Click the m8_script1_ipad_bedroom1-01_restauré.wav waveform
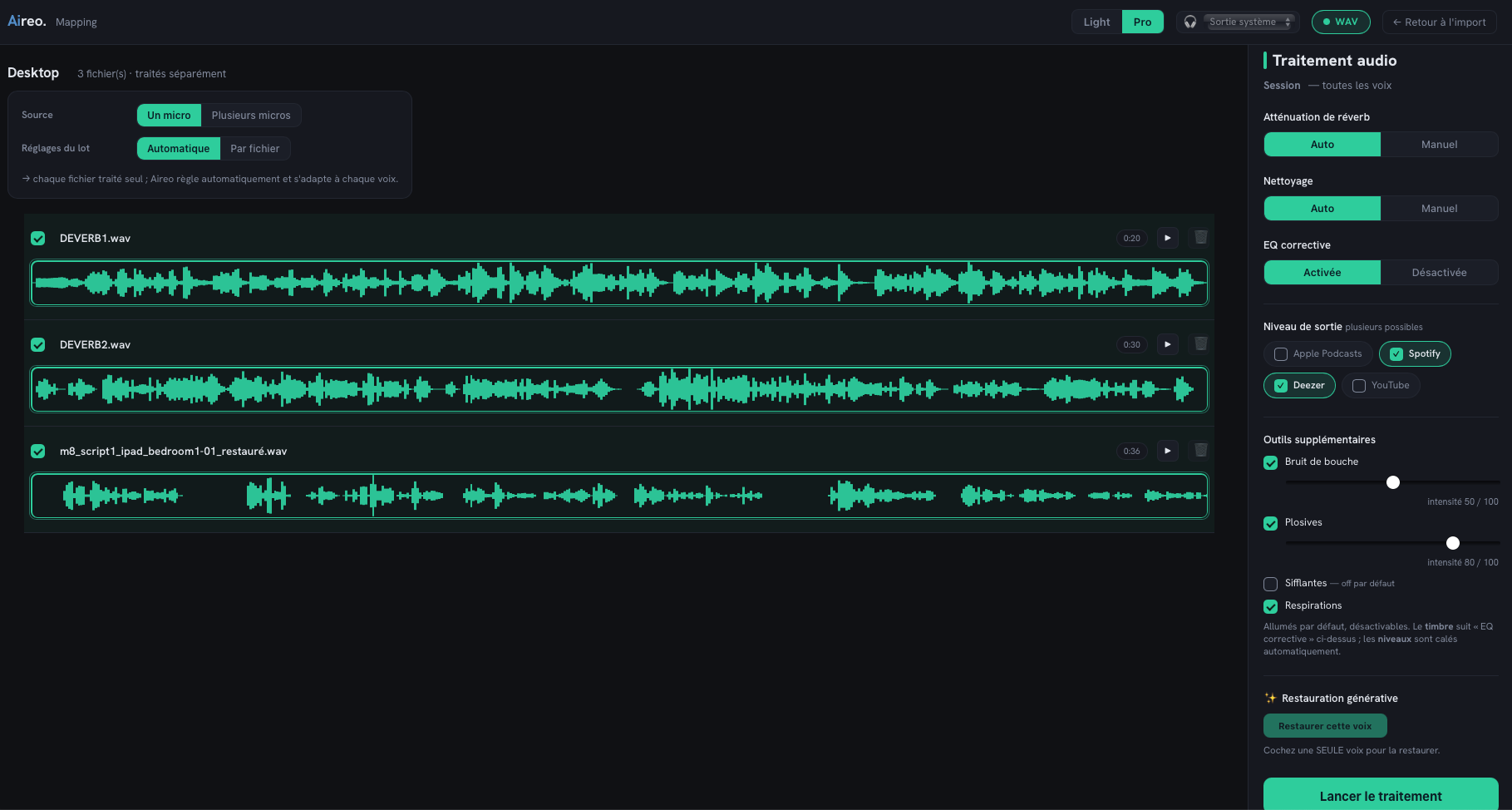The image size is (1512, 810). point(619,496)
